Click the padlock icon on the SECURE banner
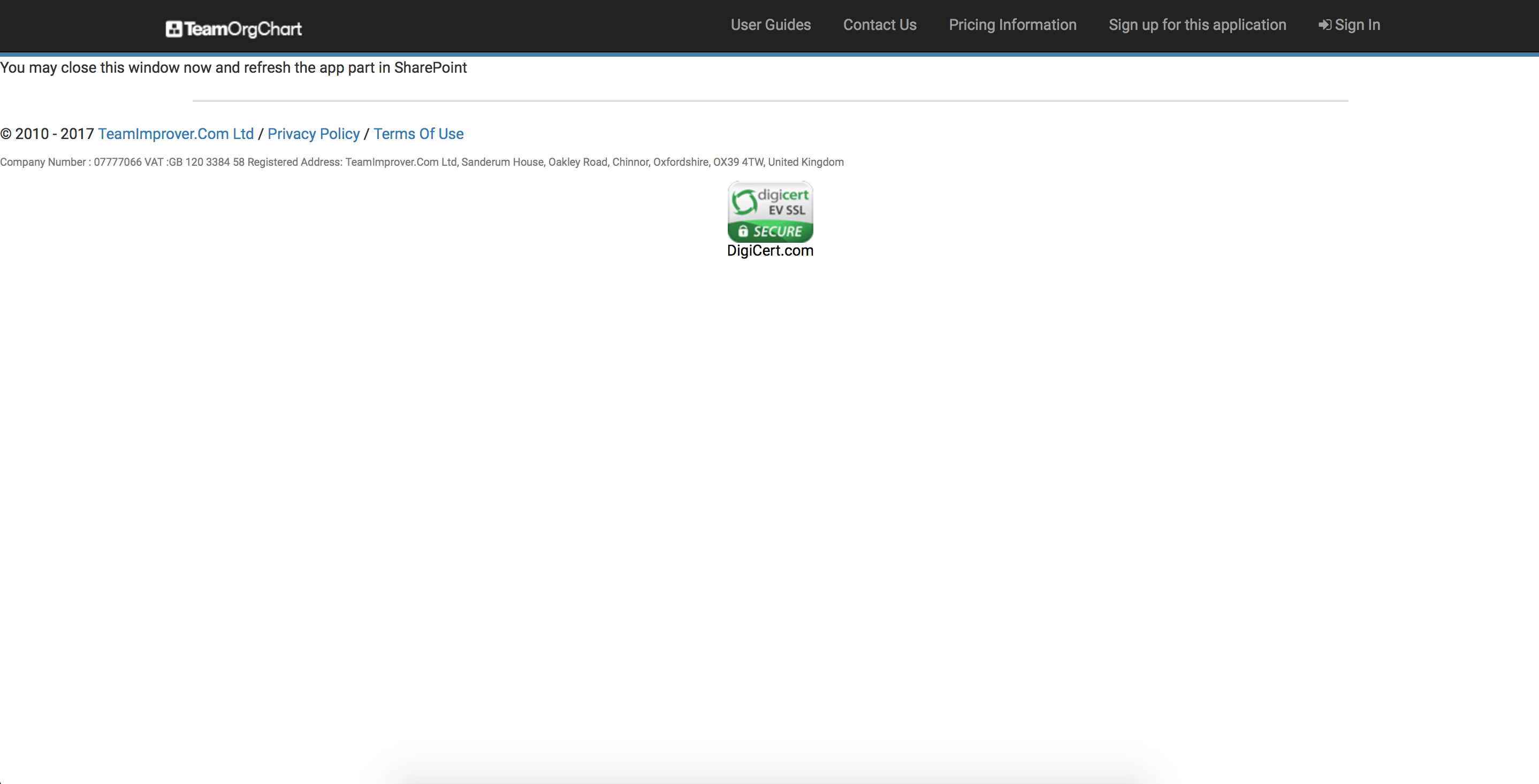The image size is (1539, 784). click(743, 231)
